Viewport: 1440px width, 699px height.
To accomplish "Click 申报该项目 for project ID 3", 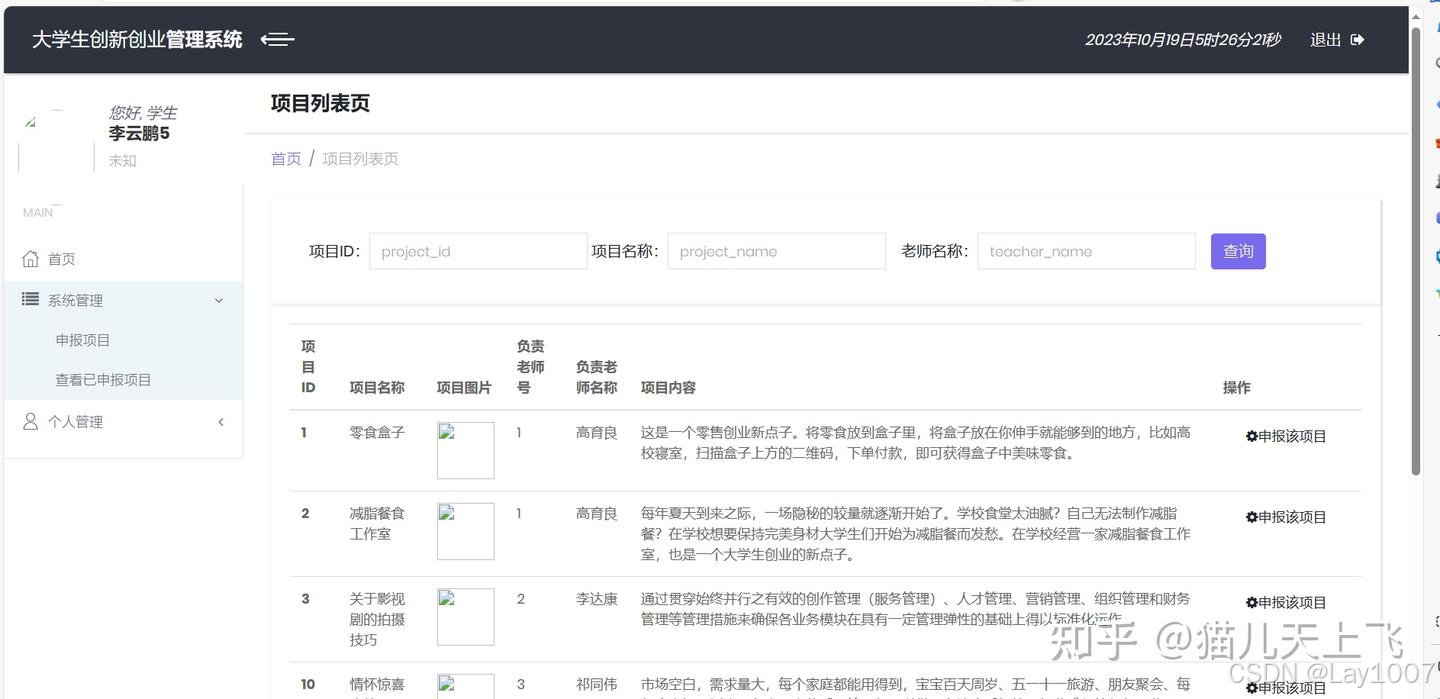I will [1286, 602].
